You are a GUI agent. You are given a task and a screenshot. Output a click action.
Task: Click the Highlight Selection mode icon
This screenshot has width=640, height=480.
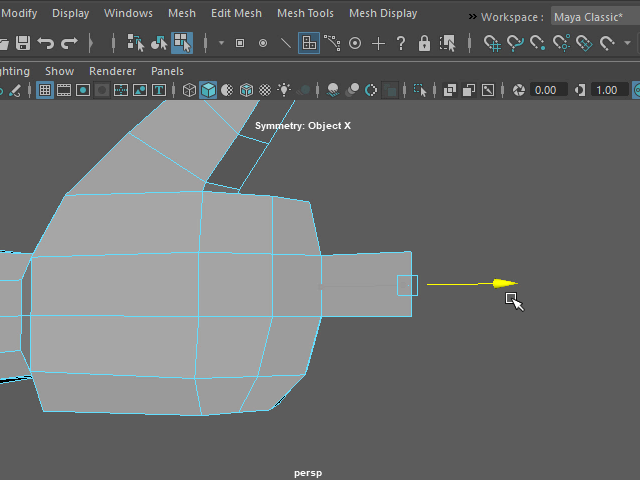tap(448, 43)
